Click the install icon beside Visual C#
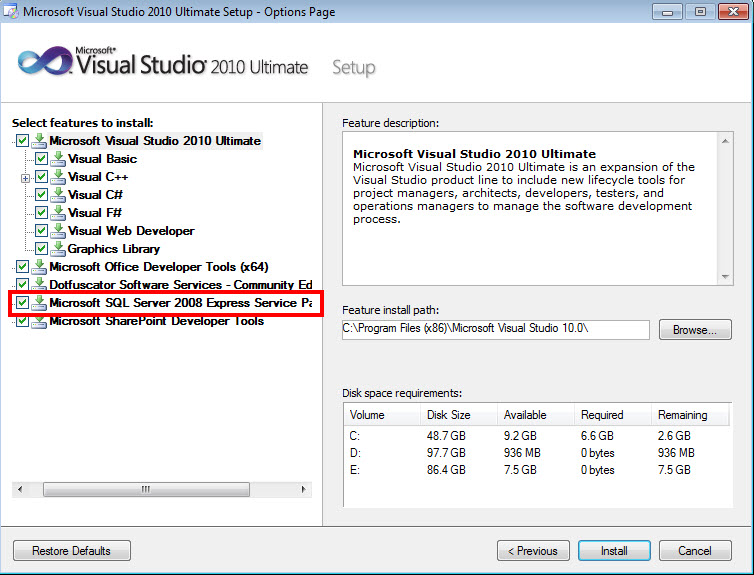Viewport: 754px width, 575px height. click(58, 195)
